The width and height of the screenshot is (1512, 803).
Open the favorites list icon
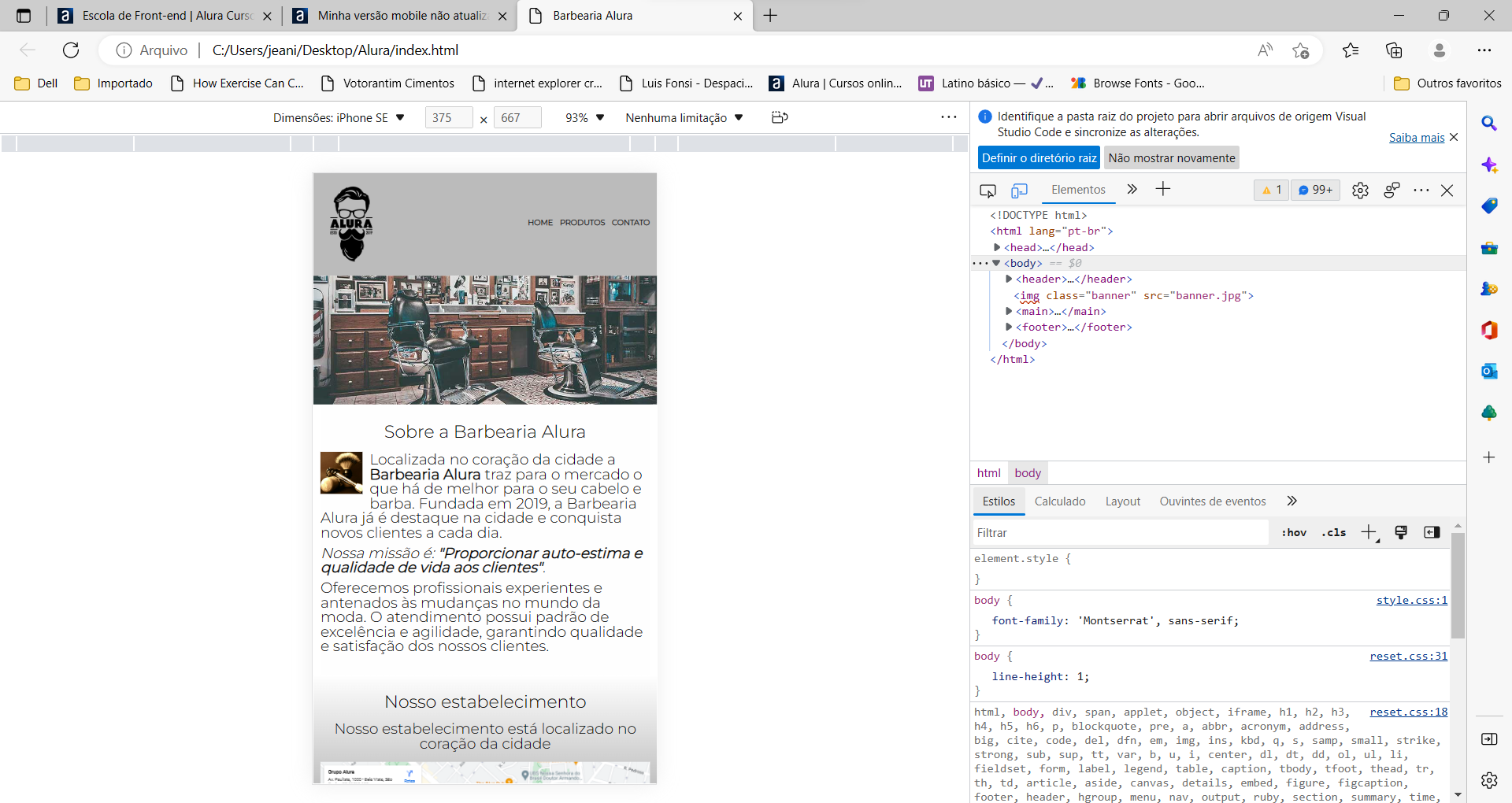[1351, 50]
